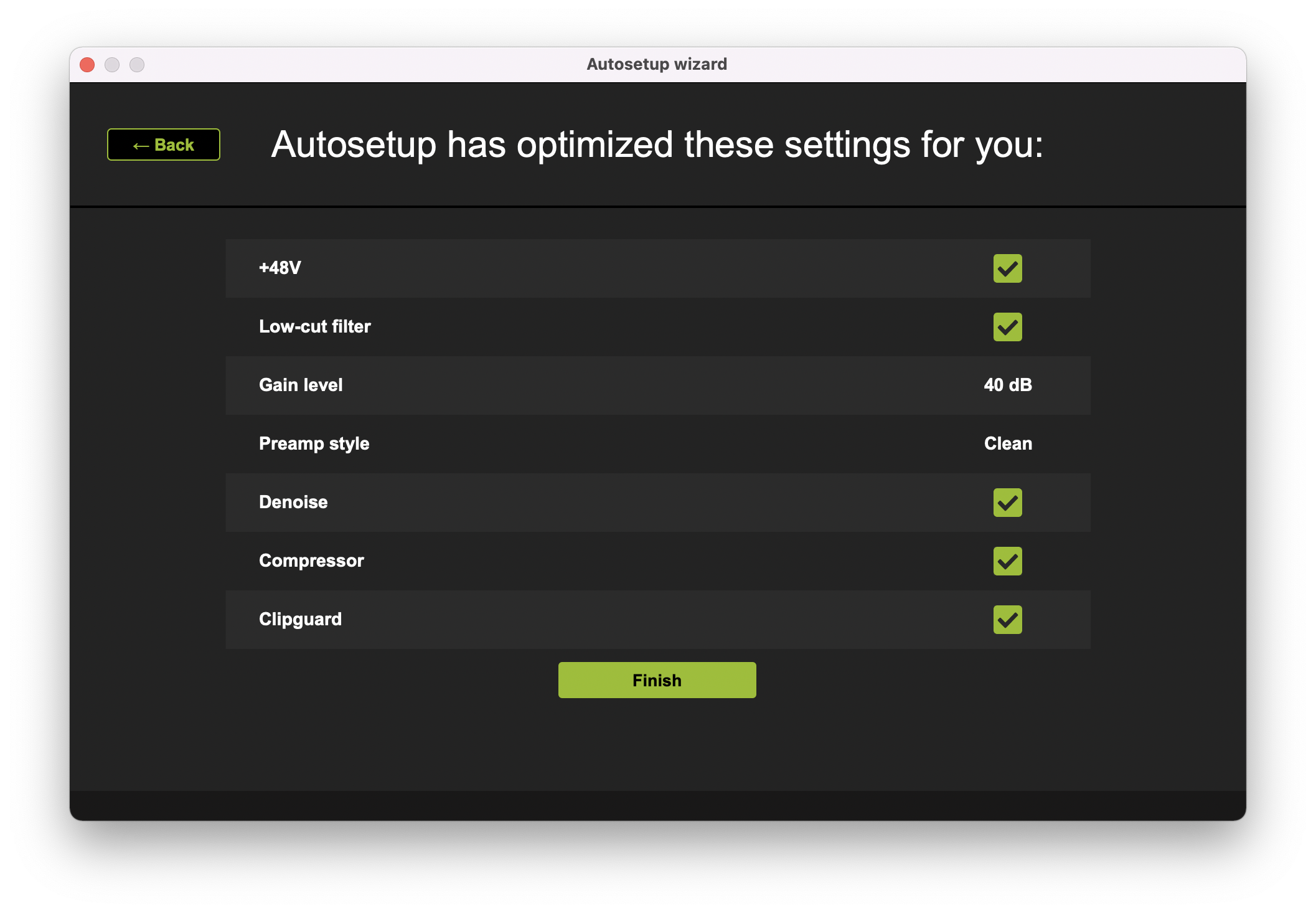Viewport: 1316px width, 913px height.
Task: Click the Finish button
Action: (657, 680)
